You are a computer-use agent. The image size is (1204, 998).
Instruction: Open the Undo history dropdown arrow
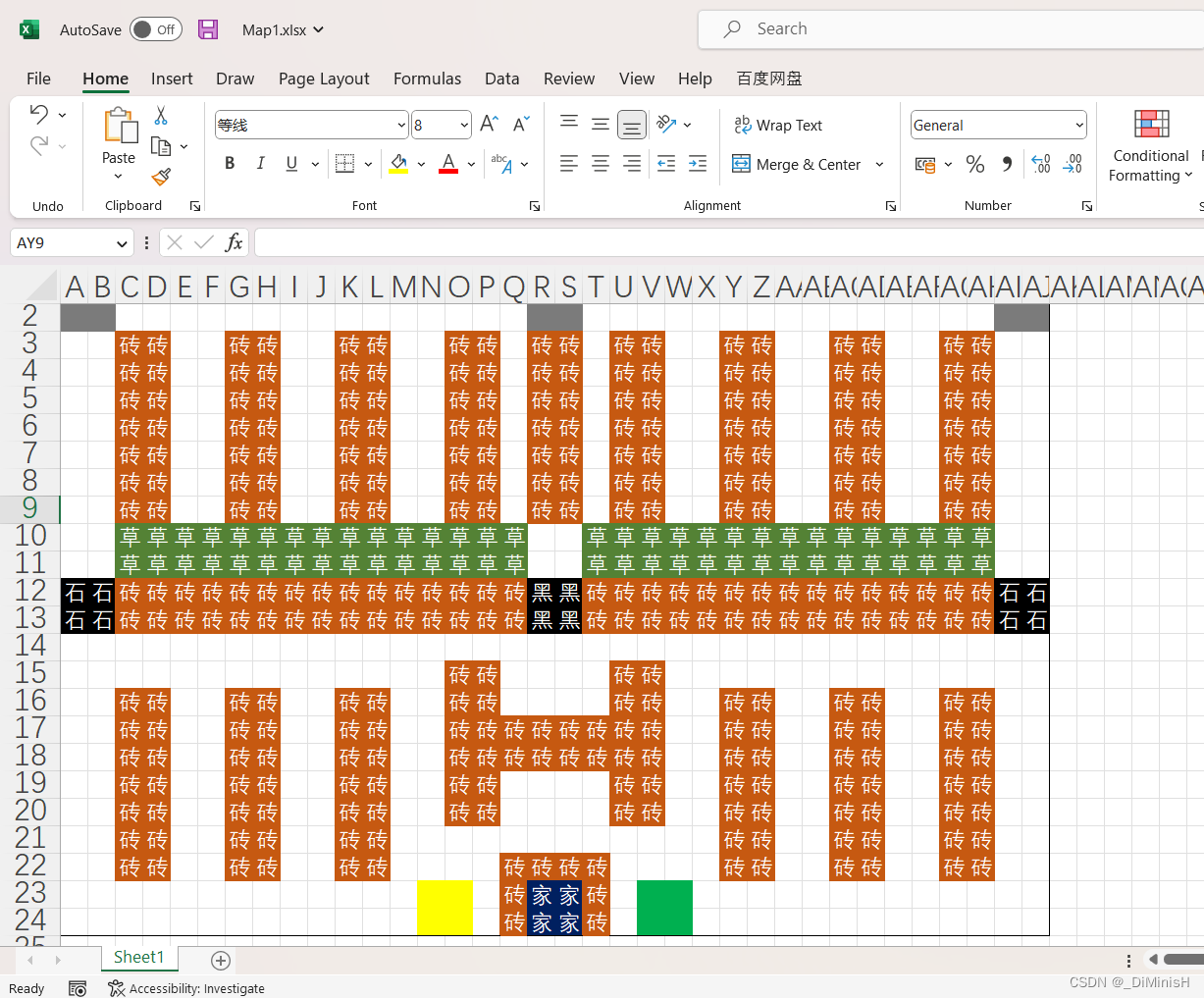[x=62, y=115]
